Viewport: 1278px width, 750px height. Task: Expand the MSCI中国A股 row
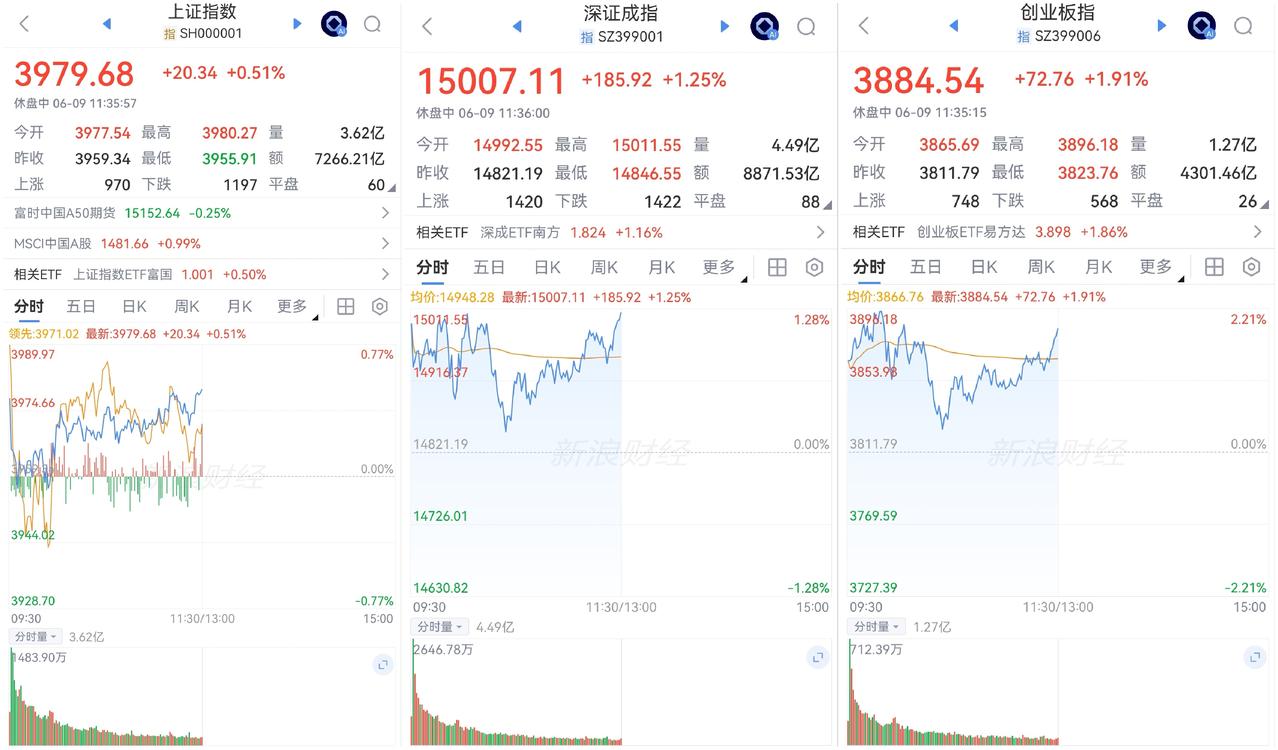click(x=200, y=243)
